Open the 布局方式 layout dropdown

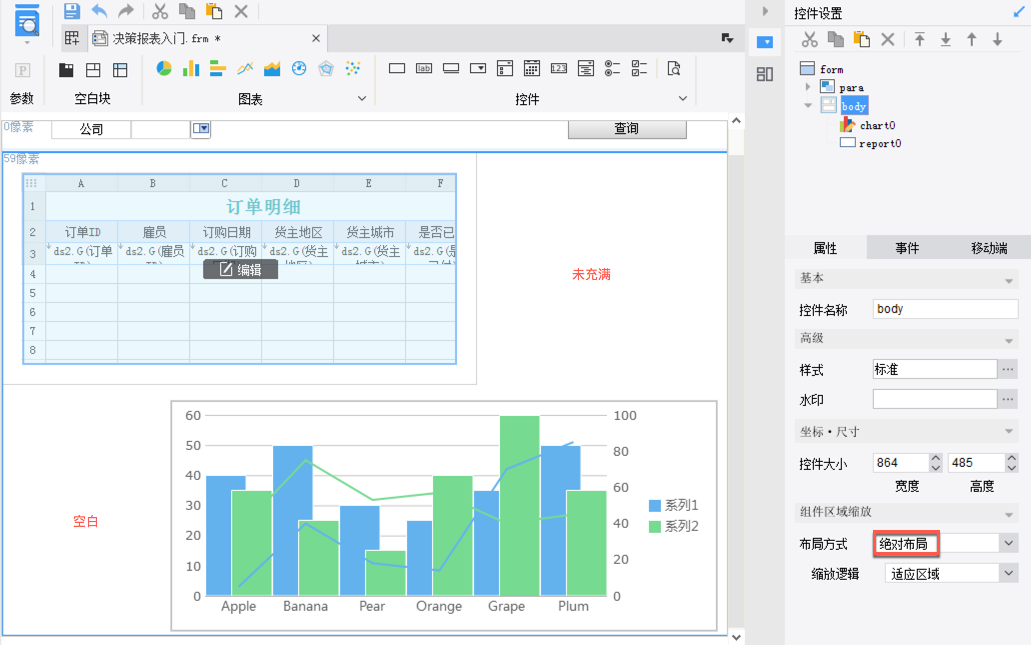1008,543
